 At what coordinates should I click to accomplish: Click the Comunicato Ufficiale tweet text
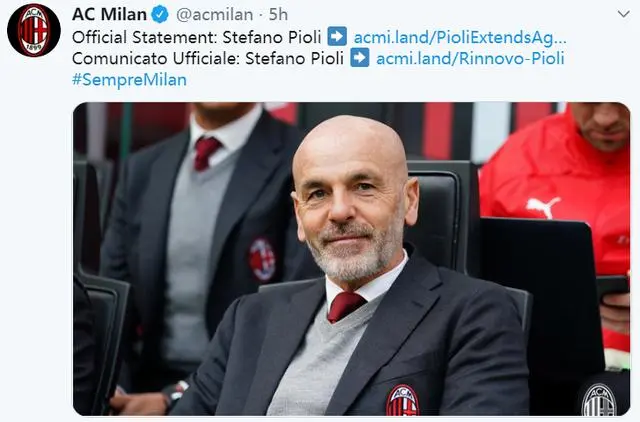208,58
